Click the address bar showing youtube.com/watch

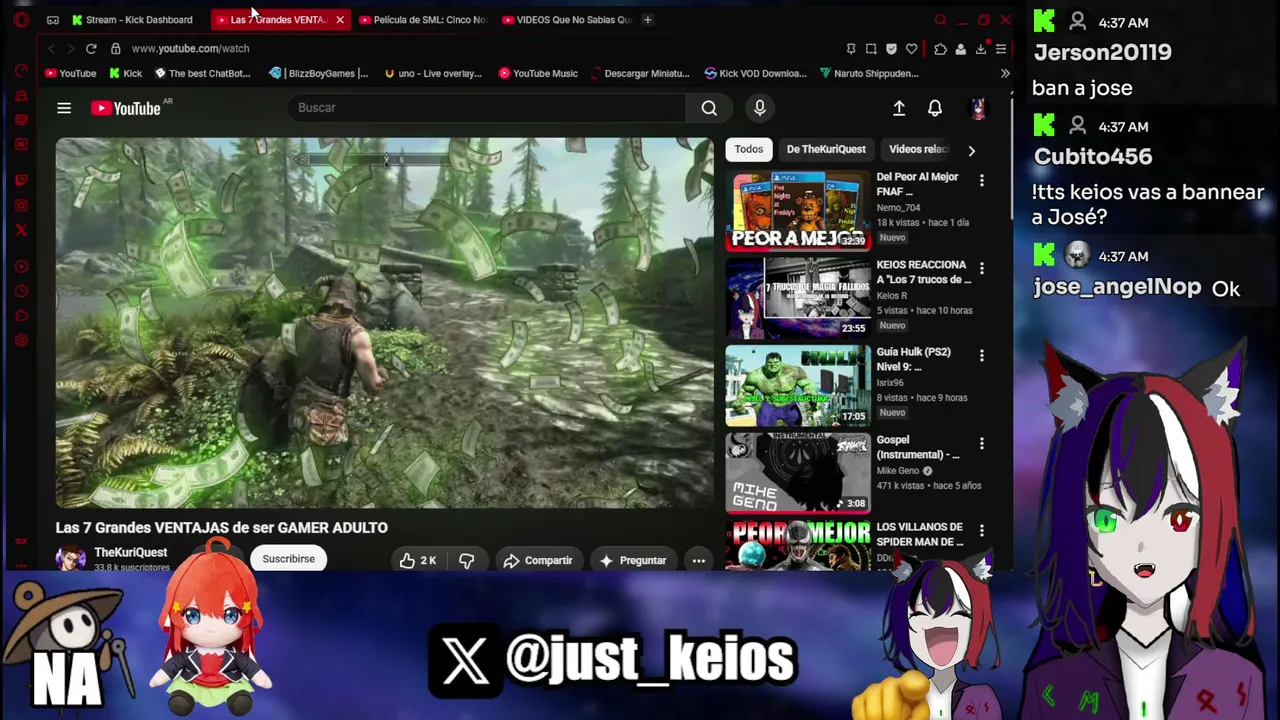coord(190,48)
